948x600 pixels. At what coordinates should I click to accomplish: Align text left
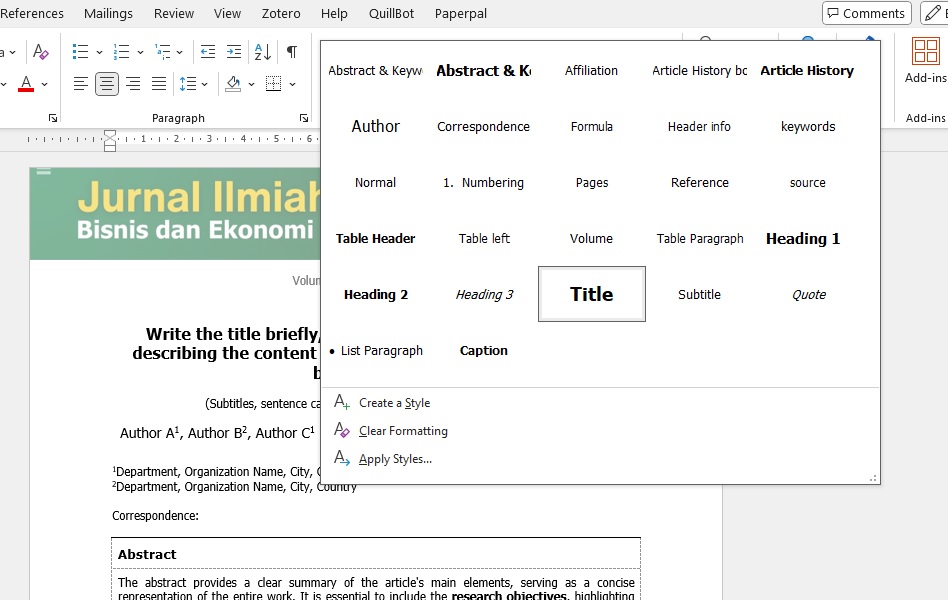click(81, 83)
